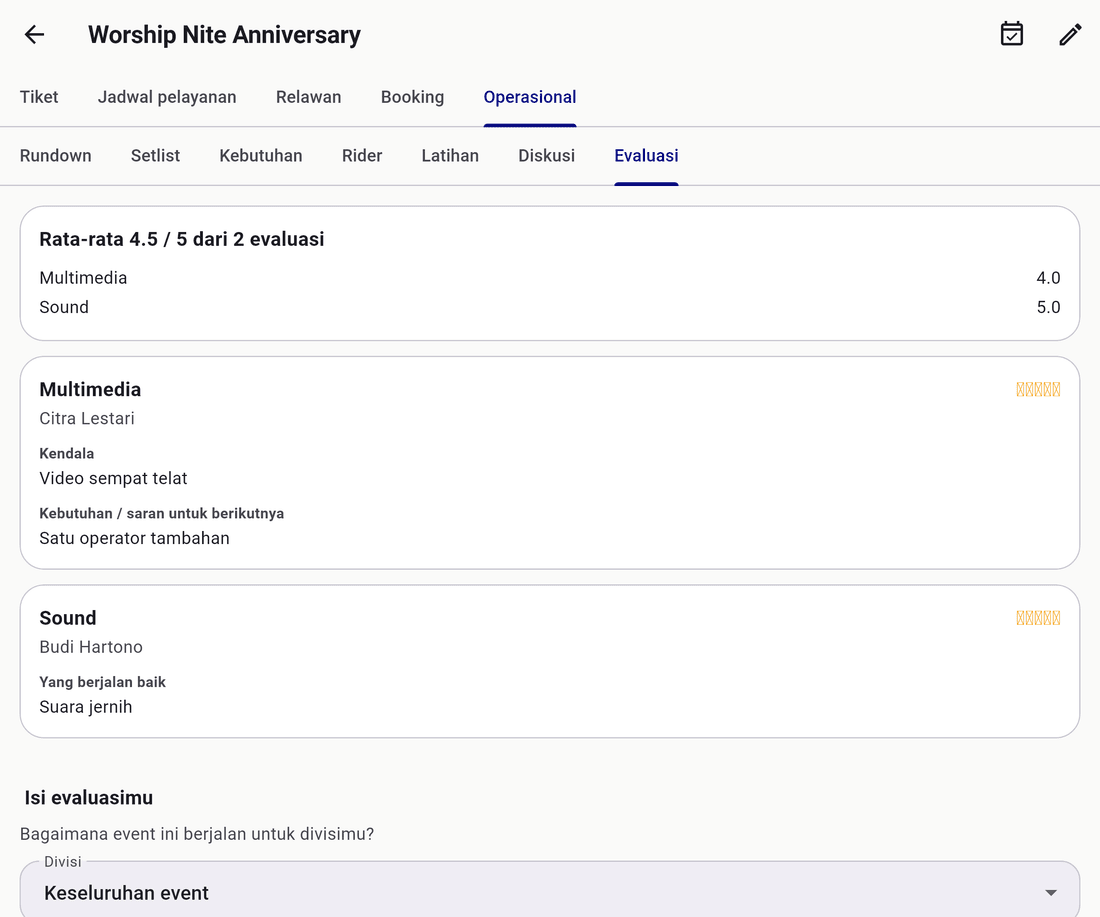Click the 'Yang berjalan baik' label
The width and height of the screenshot is (1100, 917).
click(x=102, y=683)
